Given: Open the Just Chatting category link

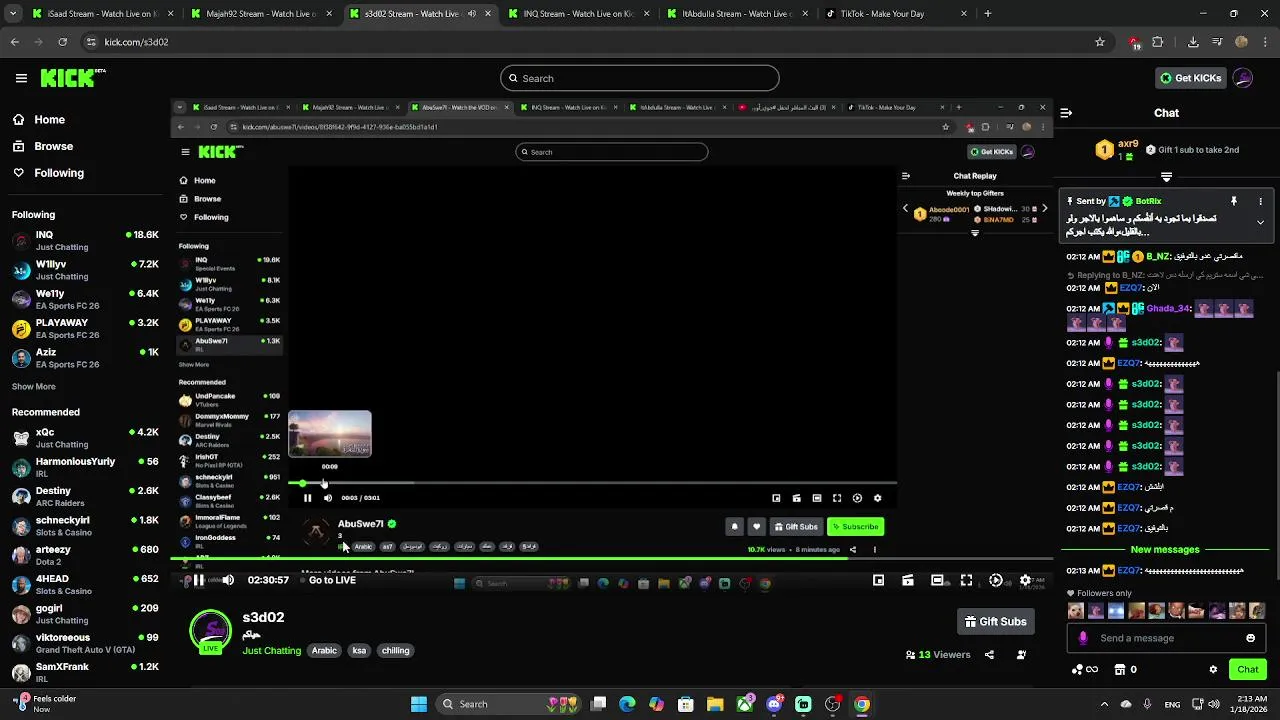Looking at the screenshot, I should [272, 651].
